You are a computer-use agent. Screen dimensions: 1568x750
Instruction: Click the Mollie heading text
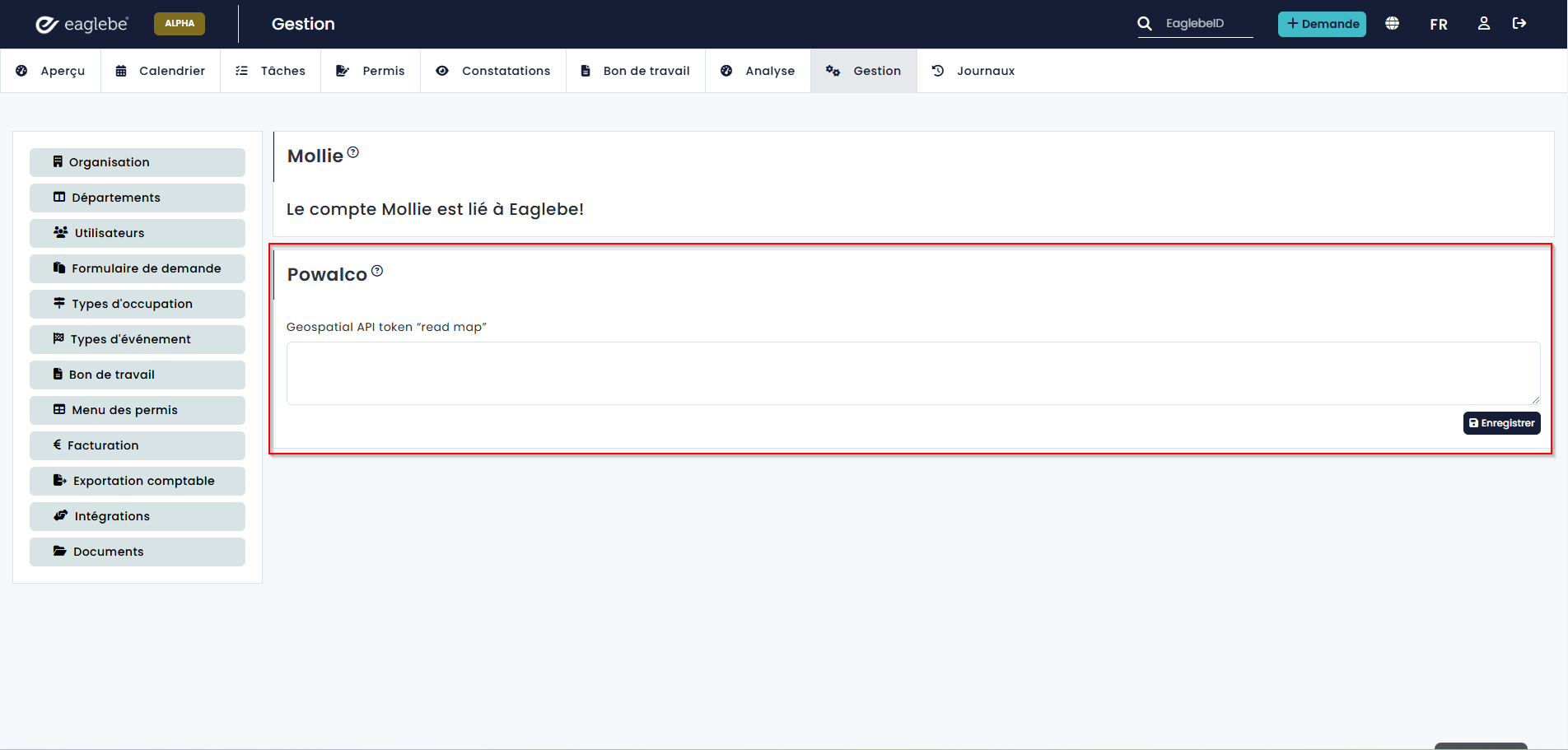pos(315,156)
